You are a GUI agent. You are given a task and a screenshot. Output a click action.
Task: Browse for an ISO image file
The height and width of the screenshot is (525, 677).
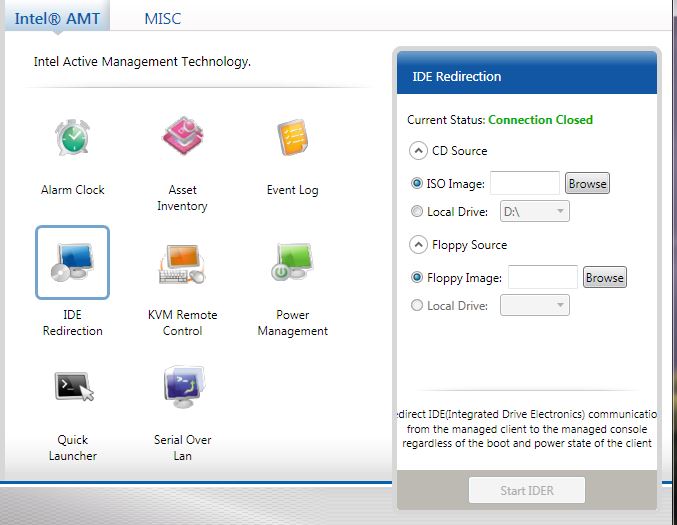[x=587, y=183]
